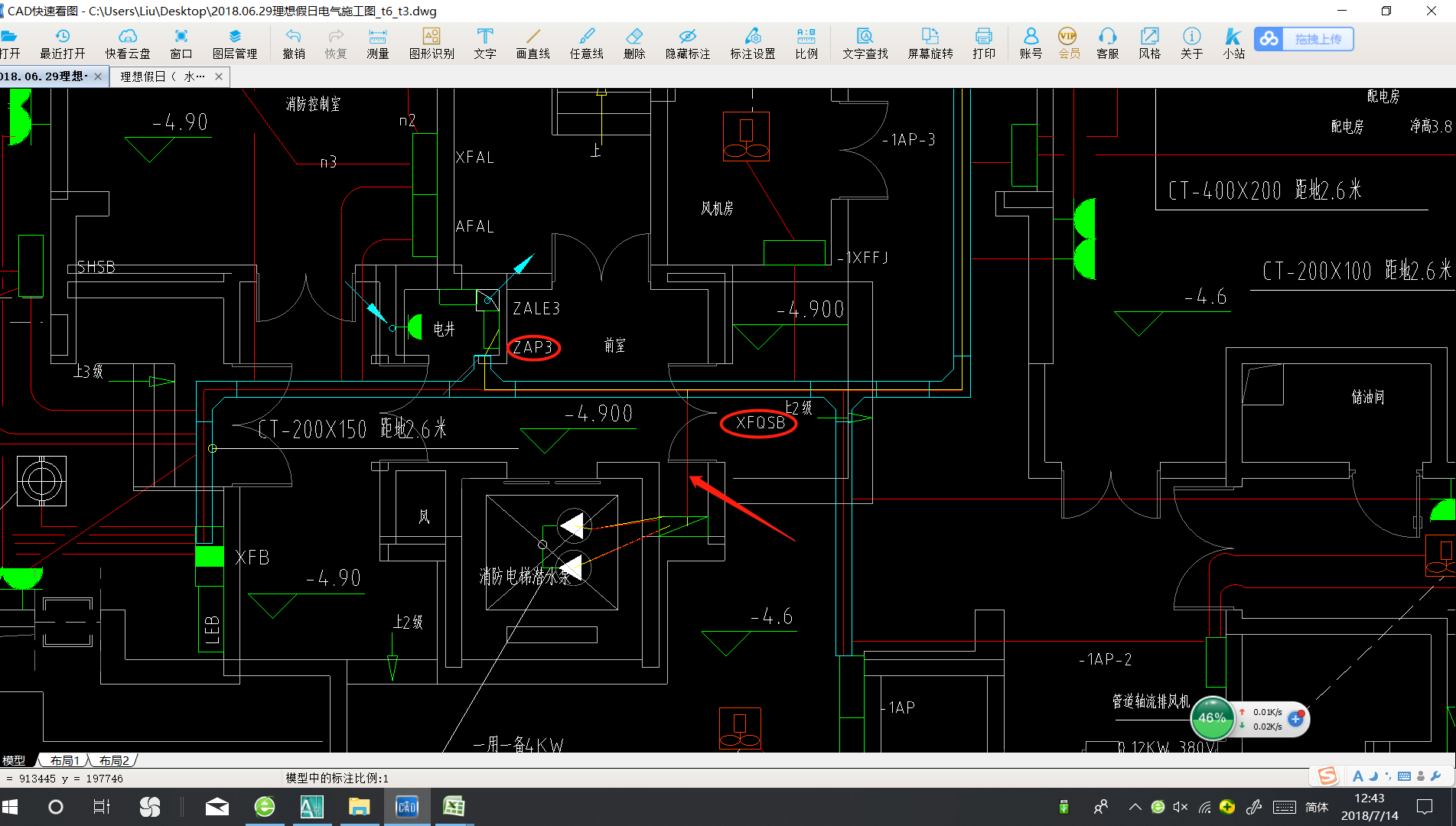Click 屏幕旋转 screen rotate tool
This screenshot has width=1456, height=826.
click(x=930, y=44)
